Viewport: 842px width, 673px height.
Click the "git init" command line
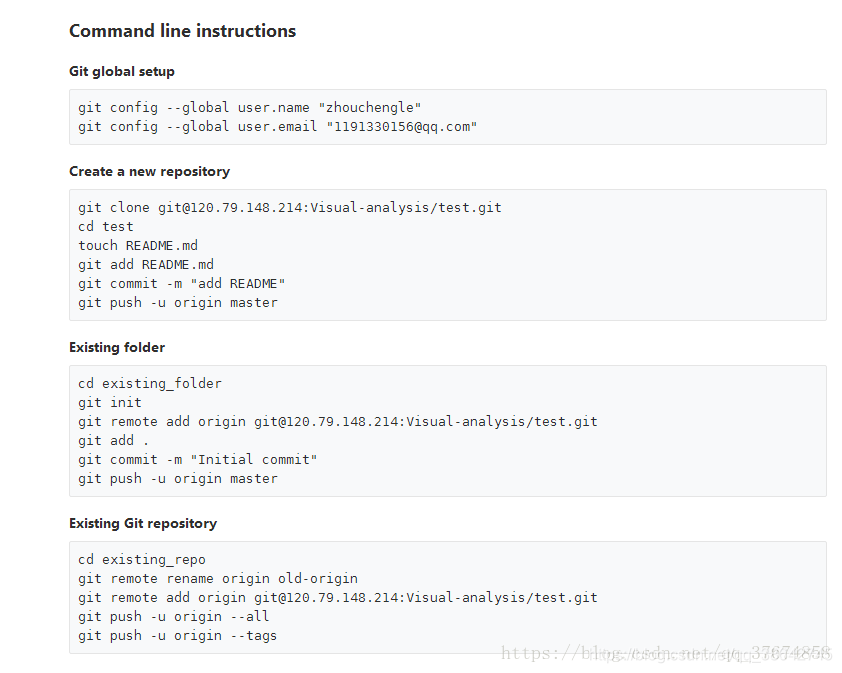(110, 402)
